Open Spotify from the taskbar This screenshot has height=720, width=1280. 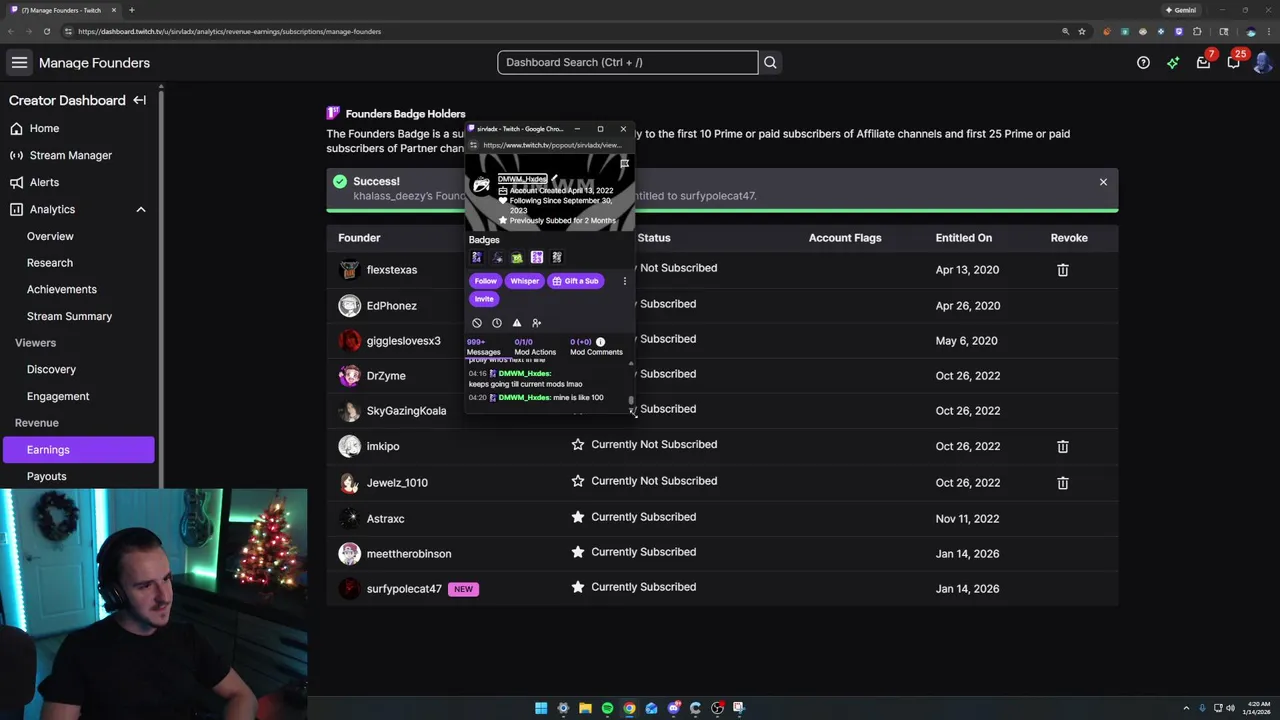click(x=607, y=708)
